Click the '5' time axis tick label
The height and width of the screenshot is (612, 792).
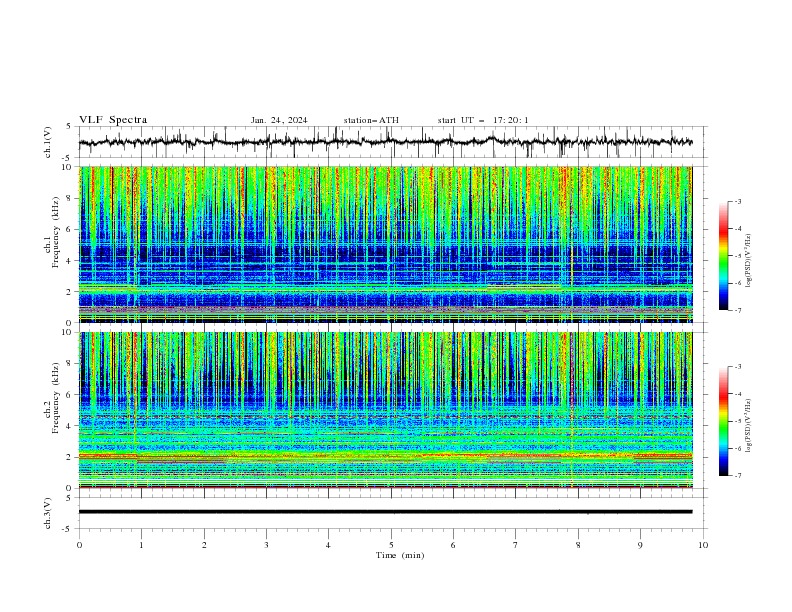[391, 545]
